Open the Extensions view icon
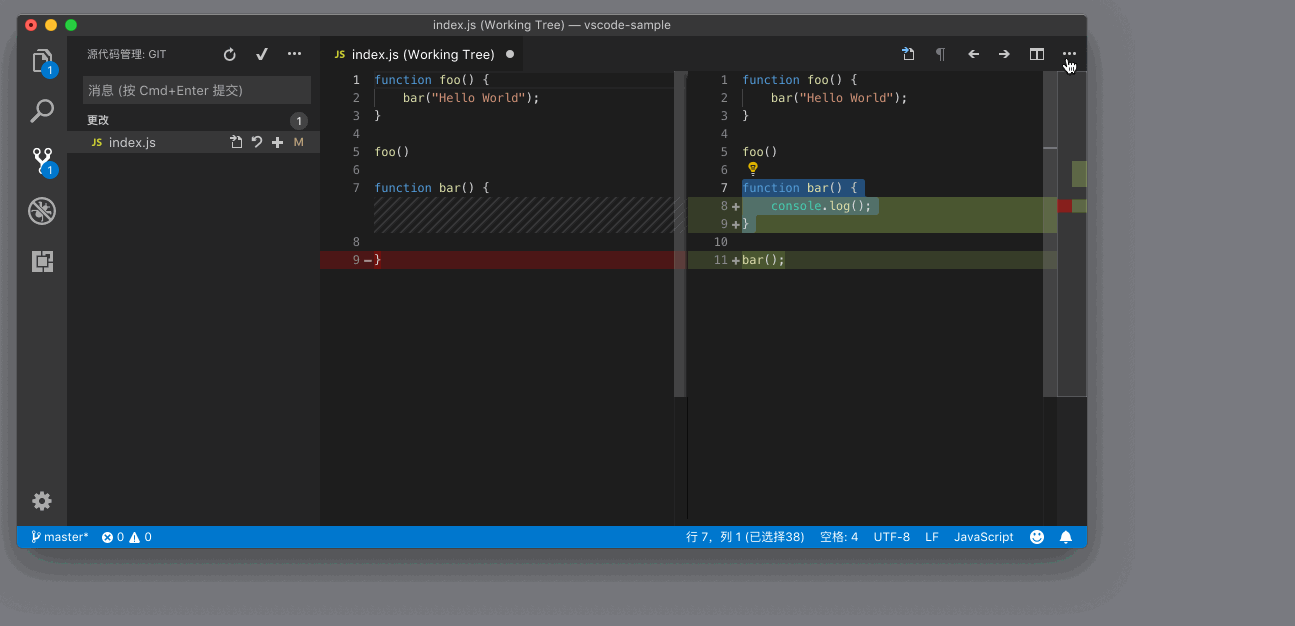Image resolution: width=1295 pixels, height=626 pixels. (42, 261)
